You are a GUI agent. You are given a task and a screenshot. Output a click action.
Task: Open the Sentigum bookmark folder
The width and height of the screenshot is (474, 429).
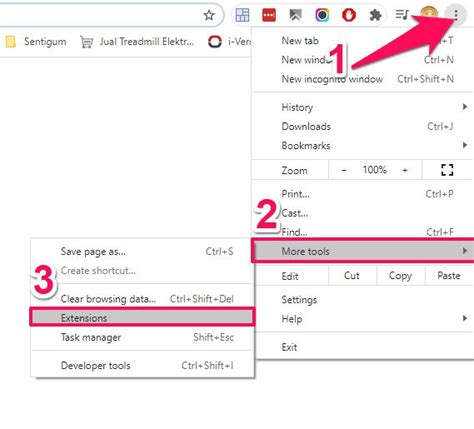tap(36, 42)
